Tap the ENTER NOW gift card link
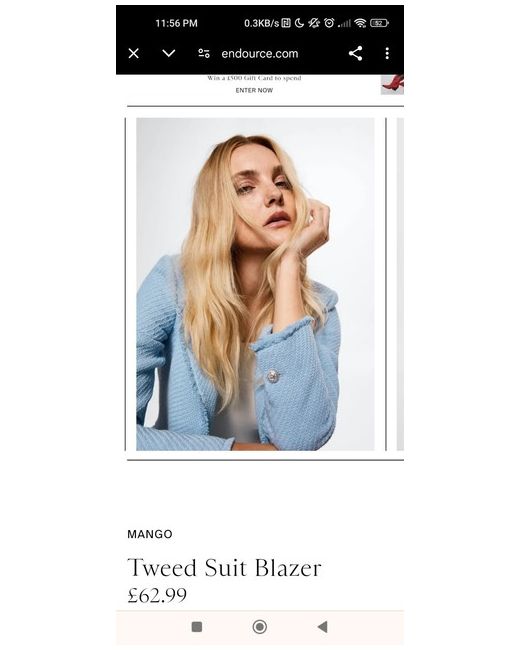520x650 pixels. [x=254, y=90]
